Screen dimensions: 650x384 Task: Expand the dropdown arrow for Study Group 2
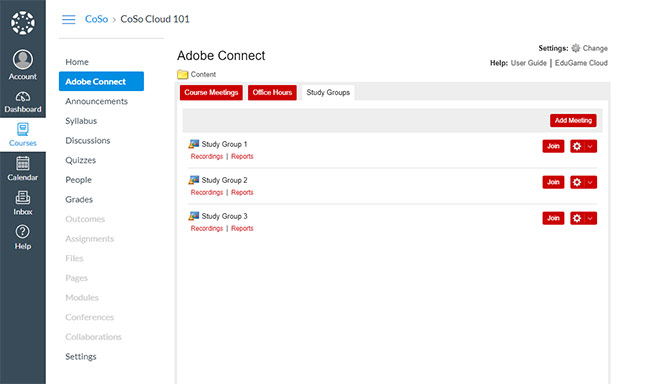click(590, 182)
